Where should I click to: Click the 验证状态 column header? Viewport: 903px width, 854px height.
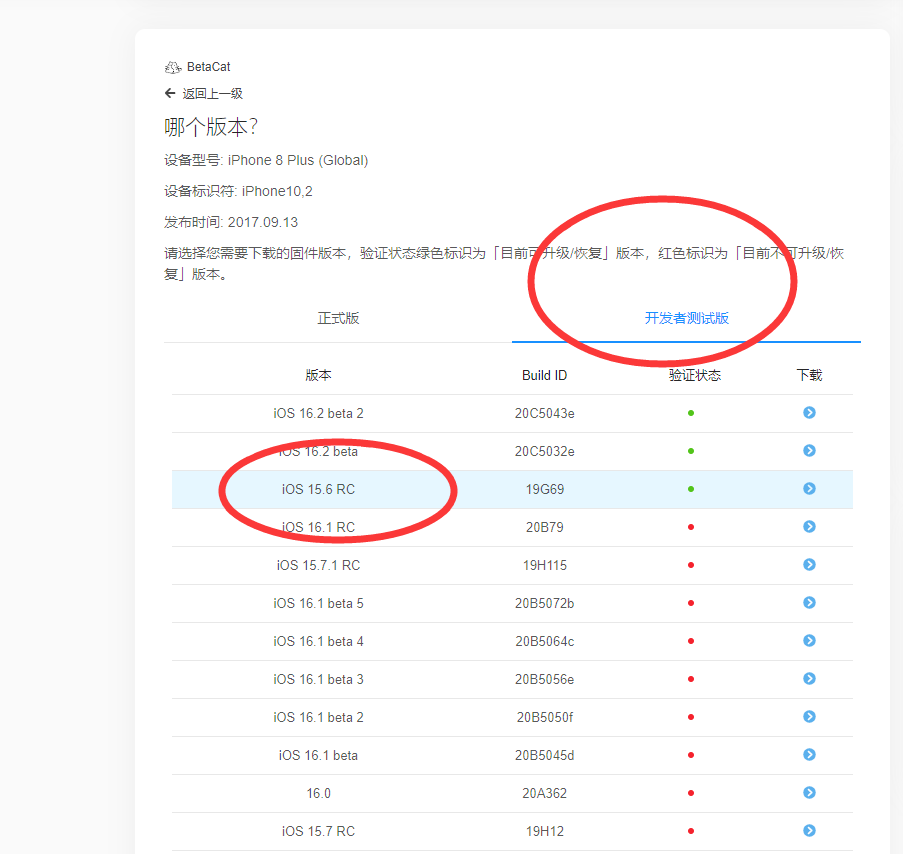[694, 375]
